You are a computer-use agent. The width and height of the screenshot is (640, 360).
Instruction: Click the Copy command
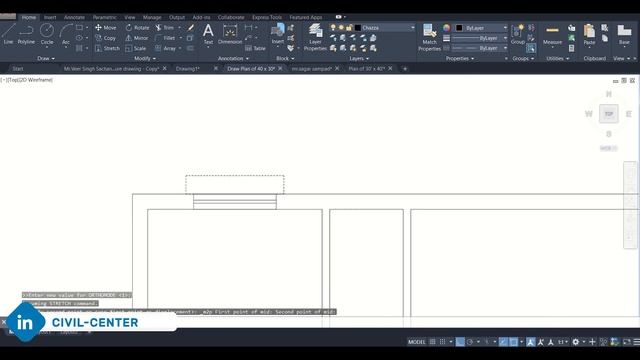[106, 38]
